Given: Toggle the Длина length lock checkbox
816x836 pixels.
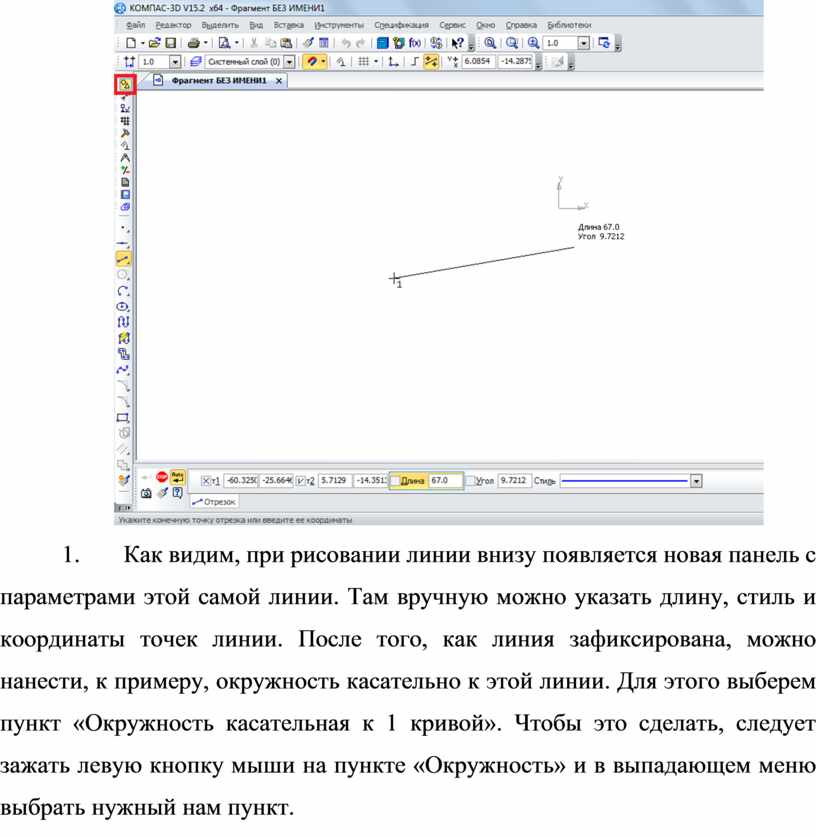Looking at the screenshot, I should 395,481.
